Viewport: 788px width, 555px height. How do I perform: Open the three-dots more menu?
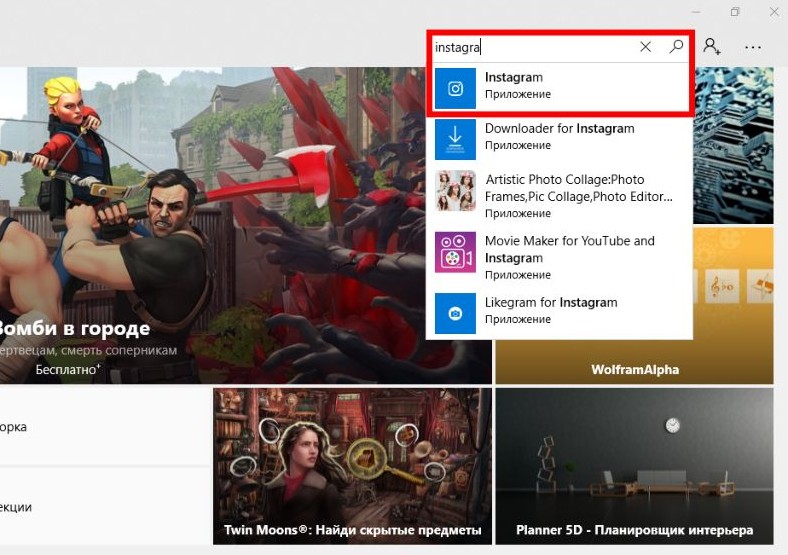(752, 47)
